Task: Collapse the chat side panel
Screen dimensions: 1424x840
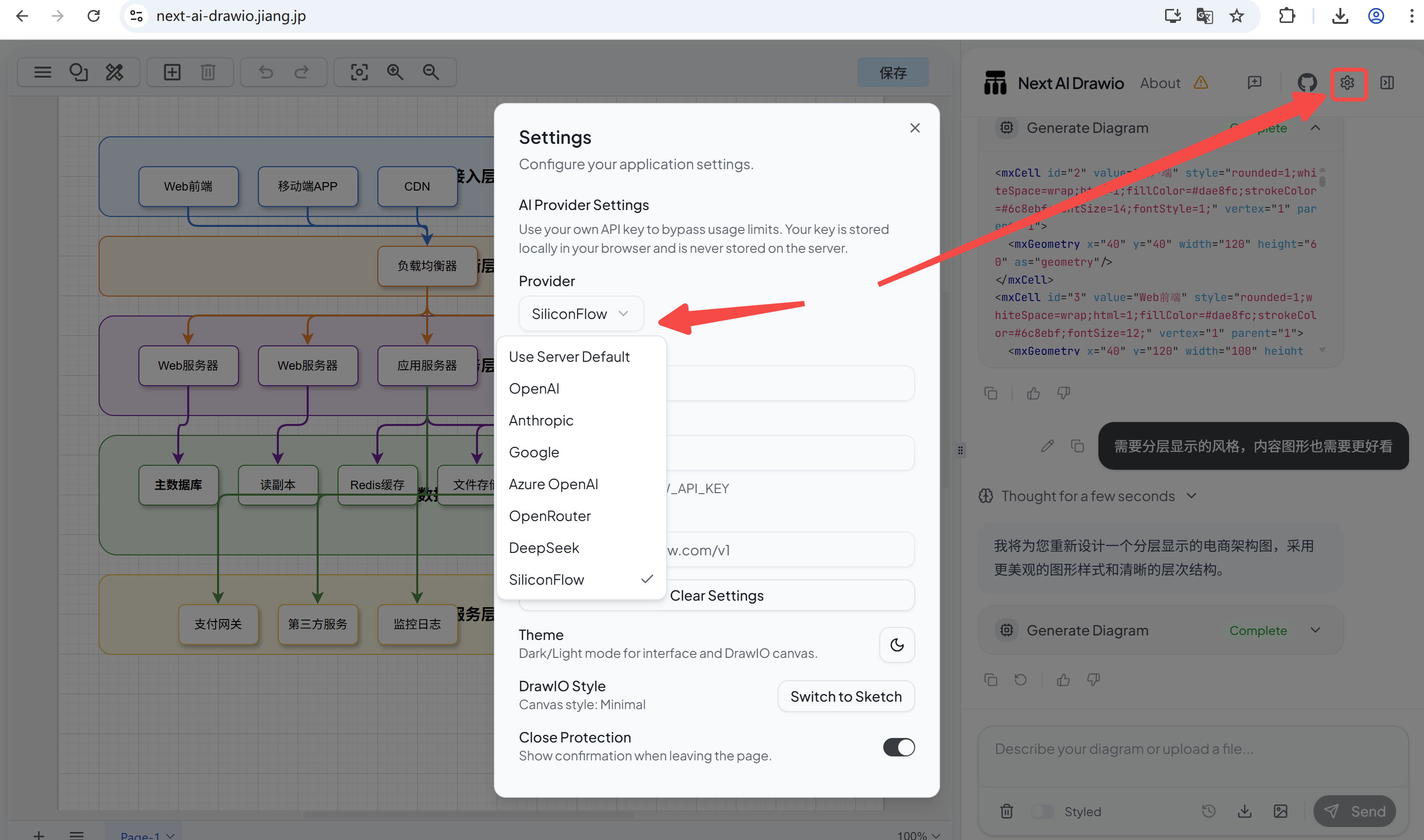Action: click(1387, 83)
